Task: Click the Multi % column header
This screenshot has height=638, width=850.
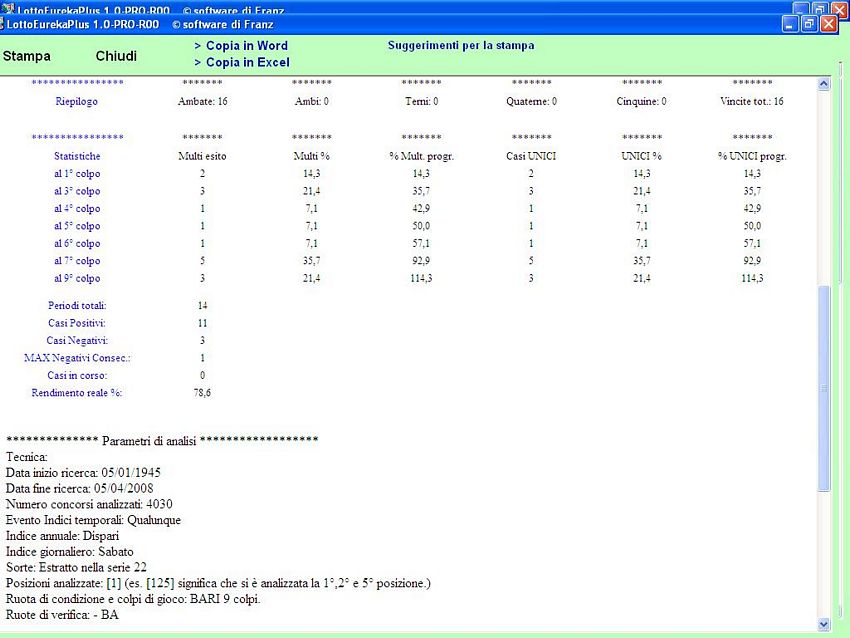Action: pyautogui.click(x=312, y=156)
